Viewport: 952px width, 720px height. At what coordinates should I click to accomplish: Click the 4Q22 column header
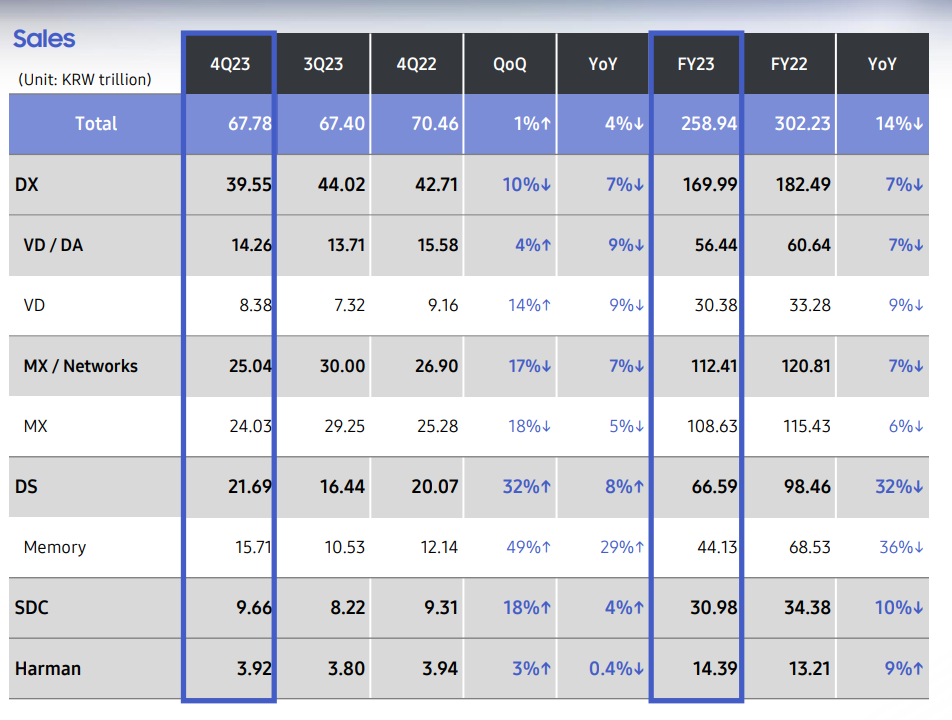[x=417, y=64]
